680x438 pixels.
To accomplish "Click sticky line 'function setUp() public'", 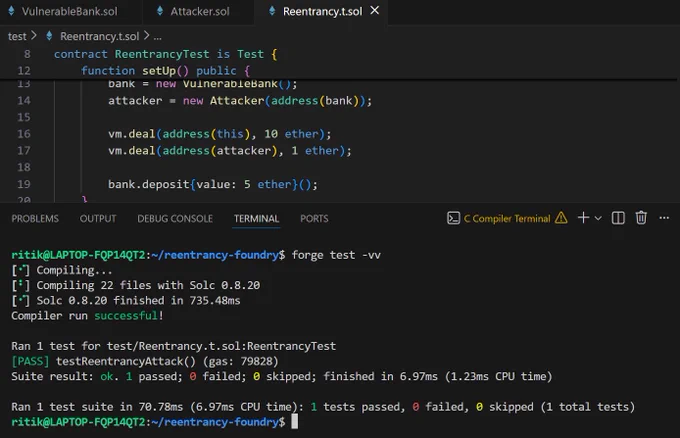I will click(x=165, y=71).
